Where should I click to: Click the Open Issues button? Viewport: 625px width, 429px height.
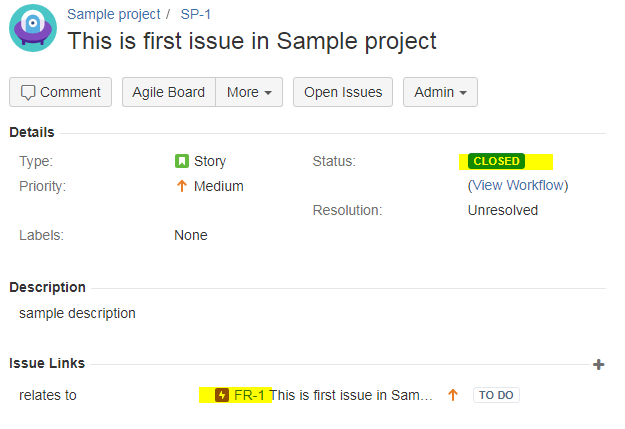[x=343, y=92]
